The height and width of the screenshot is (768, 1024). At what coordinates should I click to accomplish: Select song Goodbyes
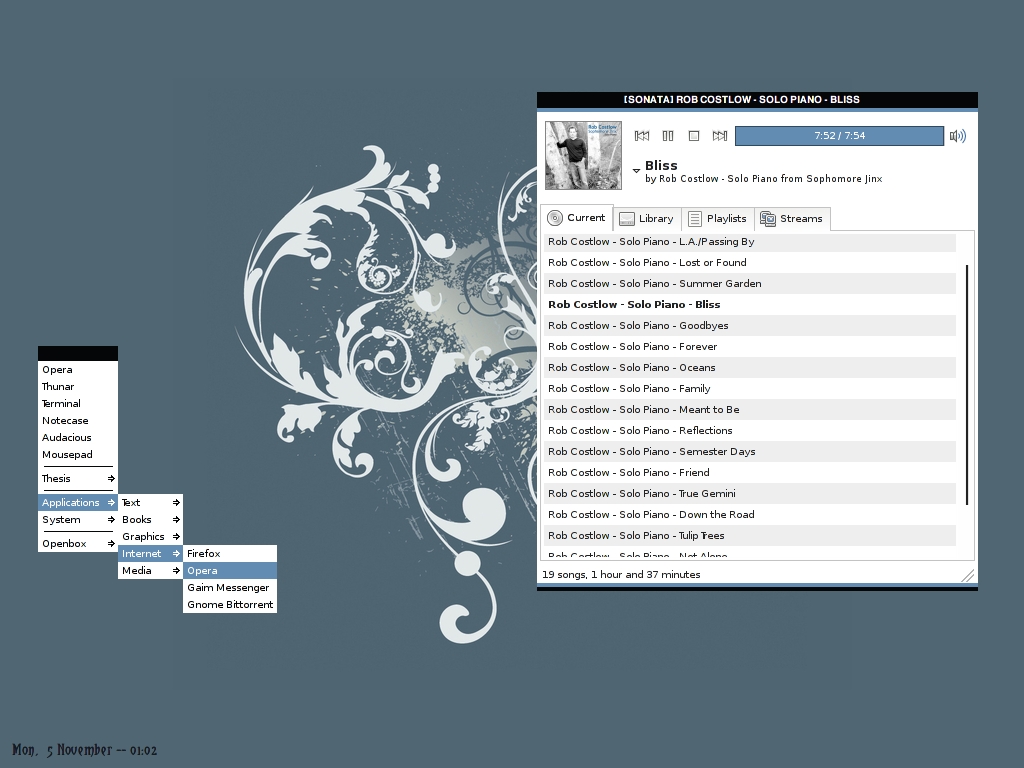pos(750,325)
